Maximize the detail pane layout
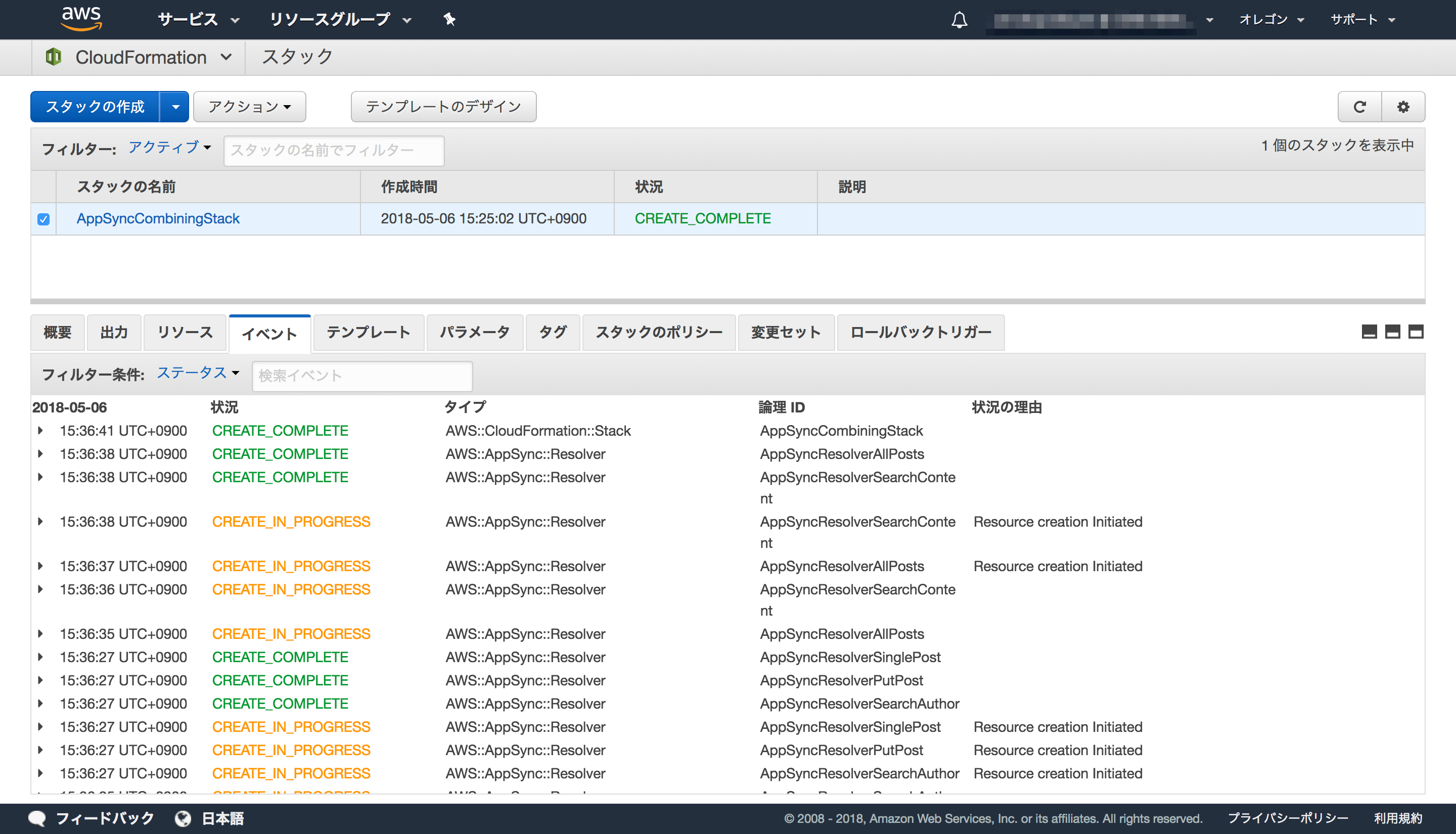1456x834 pixels. coord(1416,332)
